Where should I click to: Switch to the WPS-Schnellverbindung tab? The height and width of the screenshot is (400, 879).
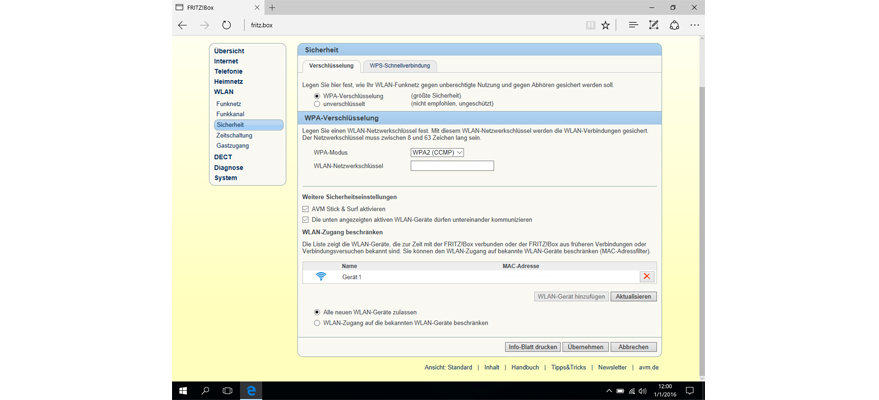point(400,65)
